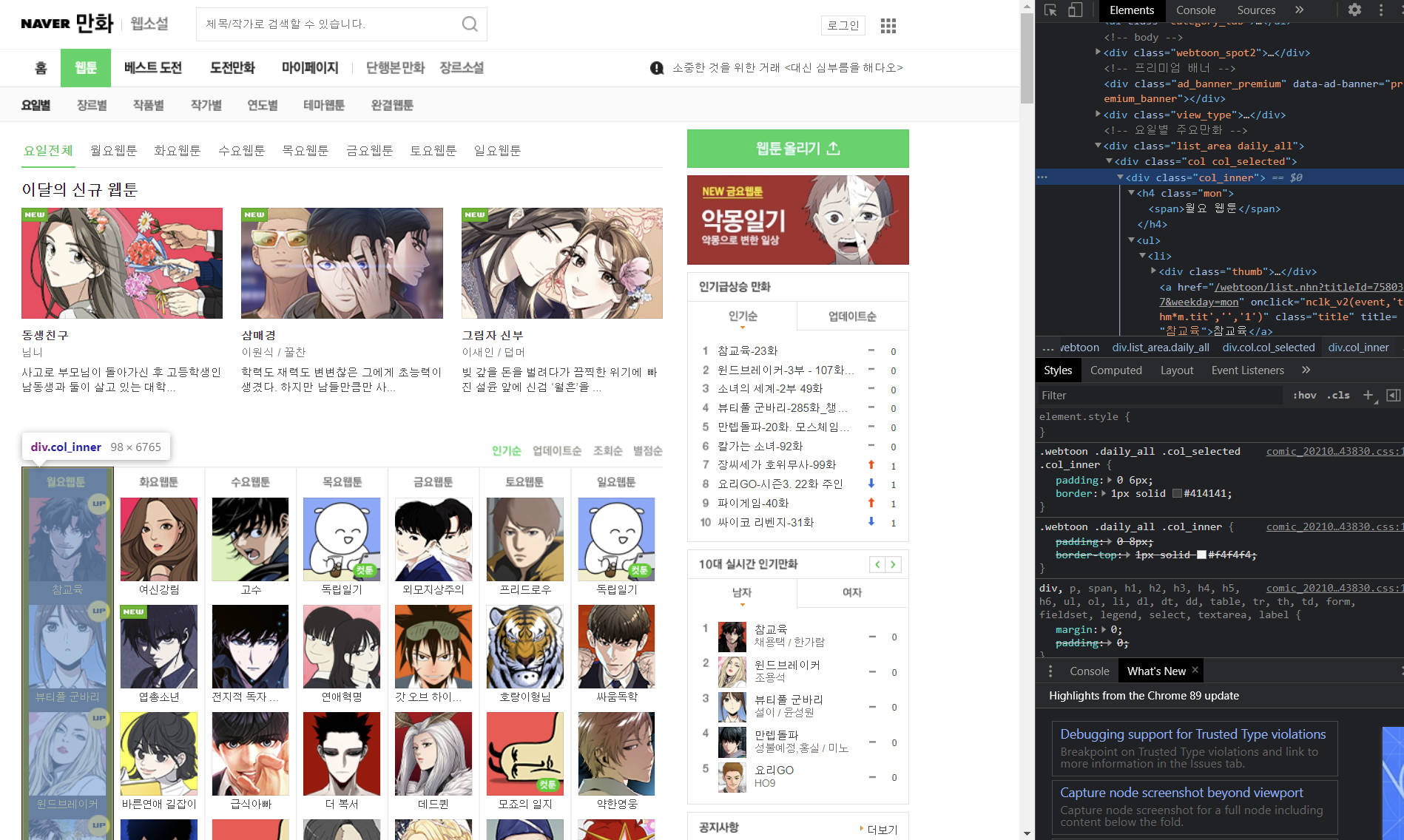
Task: Switch to the Console panel tab
Action: pyautogui.click(x=1195, y=10)
